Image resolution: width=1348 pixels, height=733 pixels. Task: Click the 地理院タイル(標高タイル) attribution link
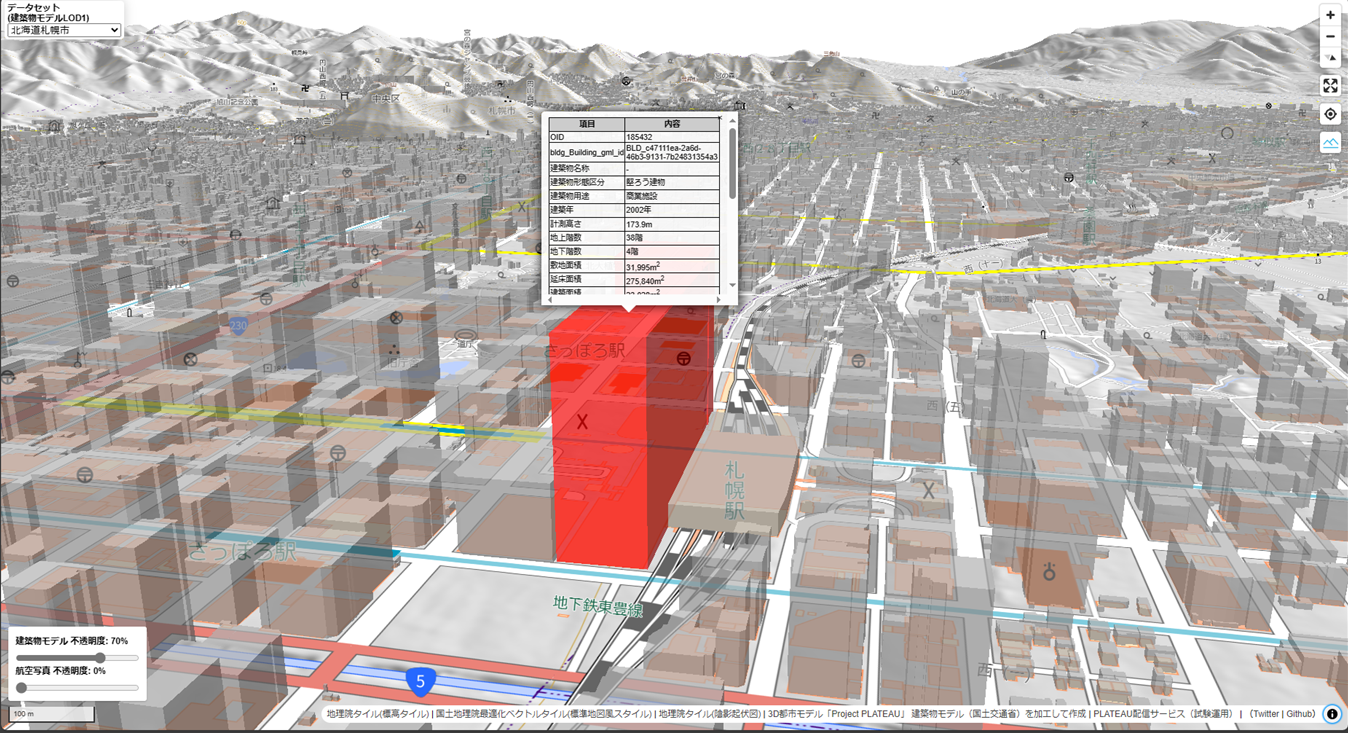click(377, 714)
